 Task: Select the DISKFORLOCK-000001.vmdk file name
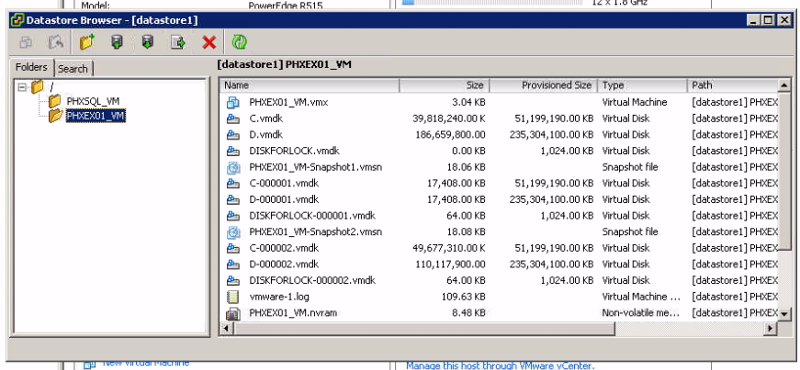pos(312,216)
